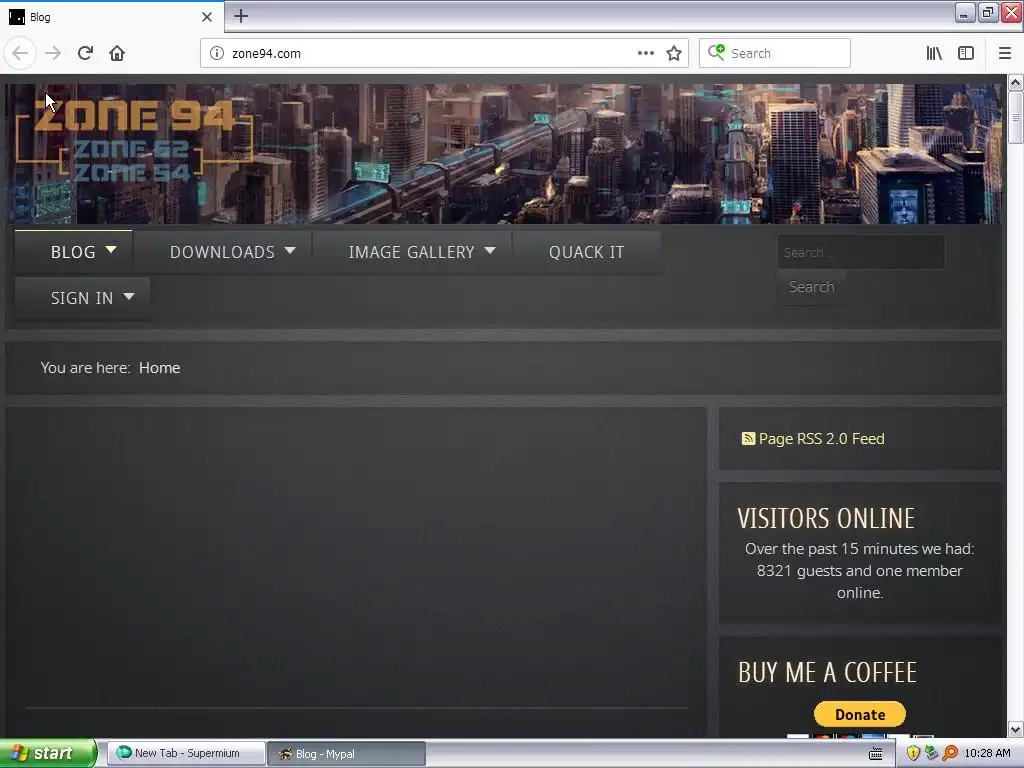Image resolution: width=1024 pixels, height=768 pixels.
Task: Click the BUY ME A COFFEE heading
Action: pyautogui.click(x=827, y=673)
